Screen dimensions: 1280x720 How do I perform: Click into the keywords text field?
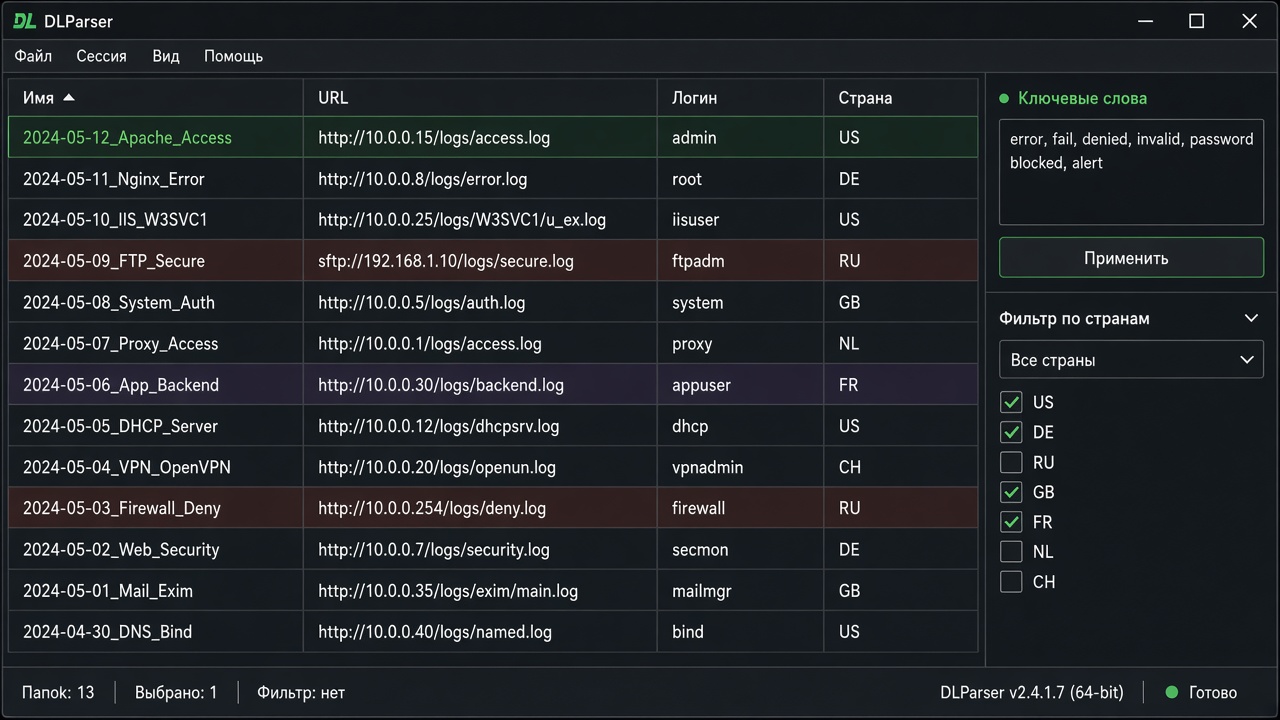(x=1131, y=172)
